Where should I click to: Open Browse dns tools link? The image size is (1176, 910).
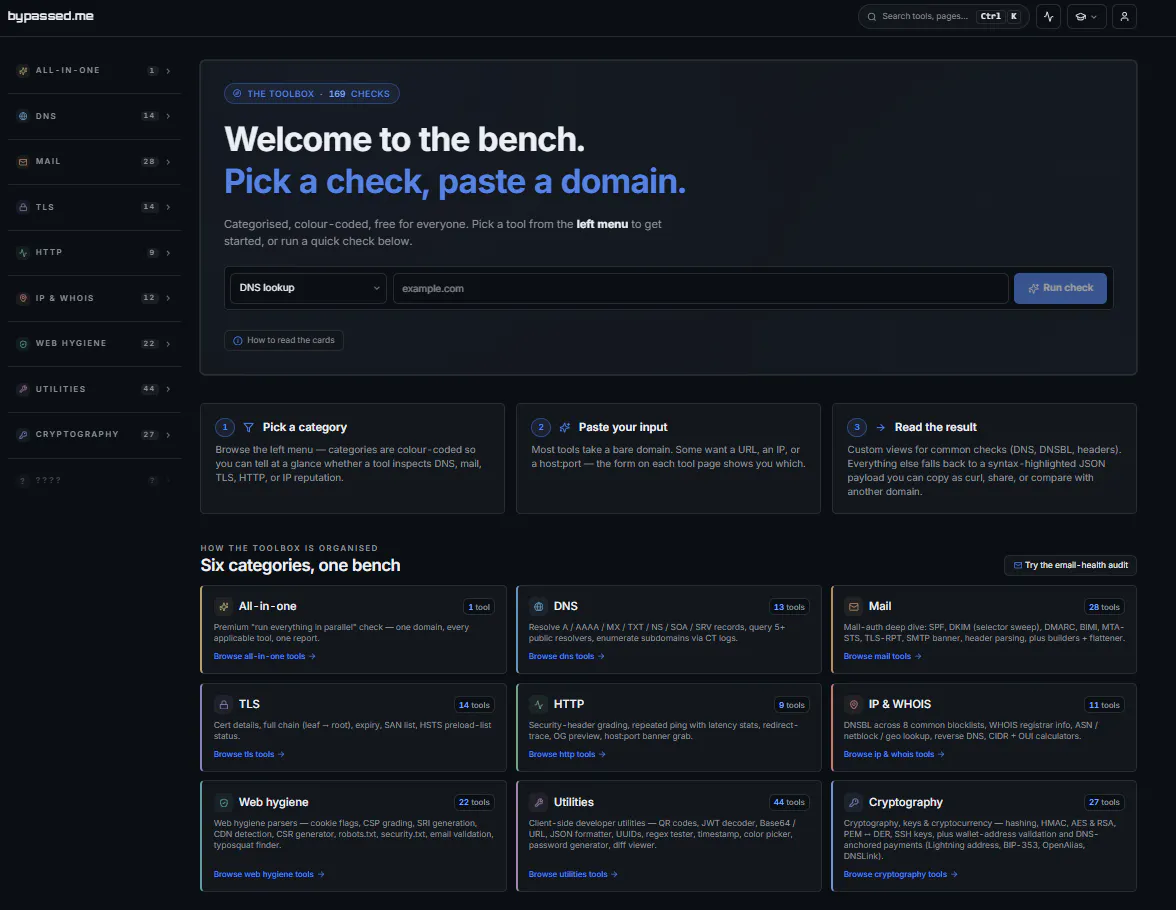coord(566,656)
